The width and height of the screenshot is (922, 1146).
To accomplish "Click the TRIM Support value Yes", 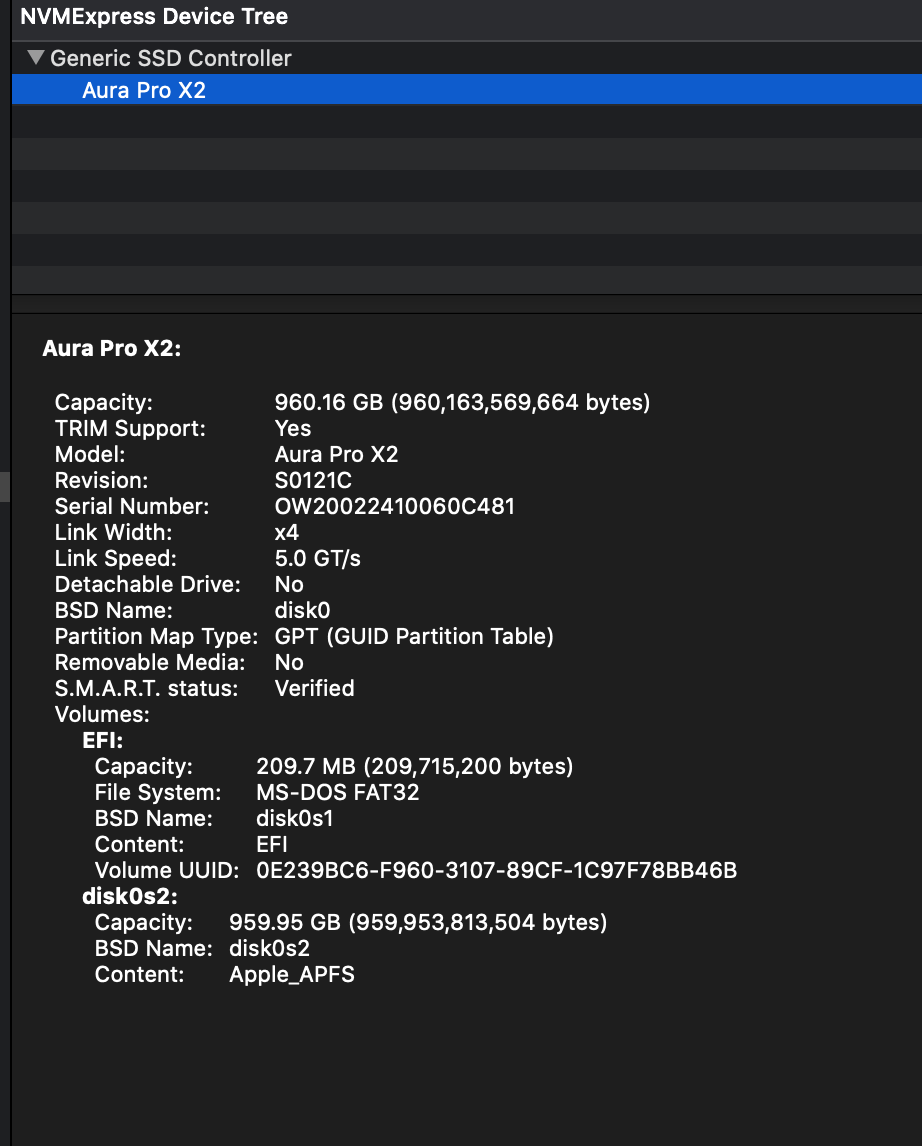I will (293, 428).
